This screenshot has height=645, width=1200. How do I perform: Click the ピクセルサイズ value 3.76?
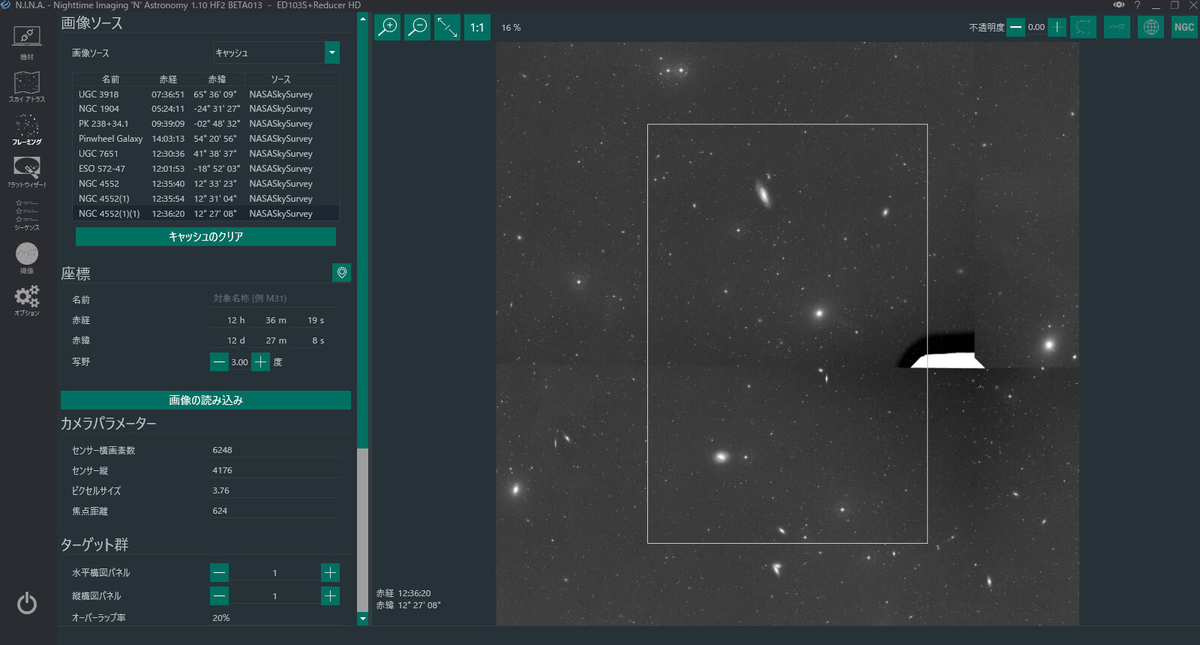275,491
